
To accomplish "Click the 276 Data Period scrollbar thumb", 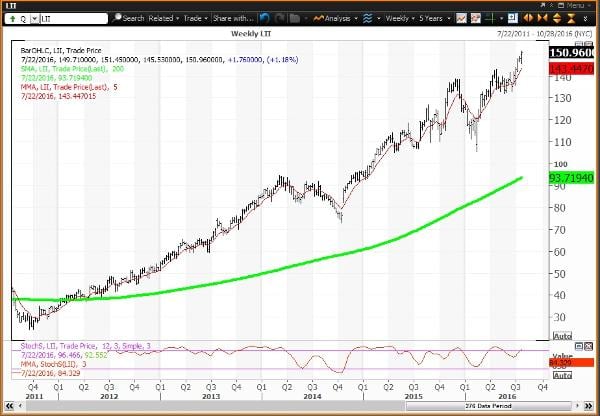I will click(488, 406).
